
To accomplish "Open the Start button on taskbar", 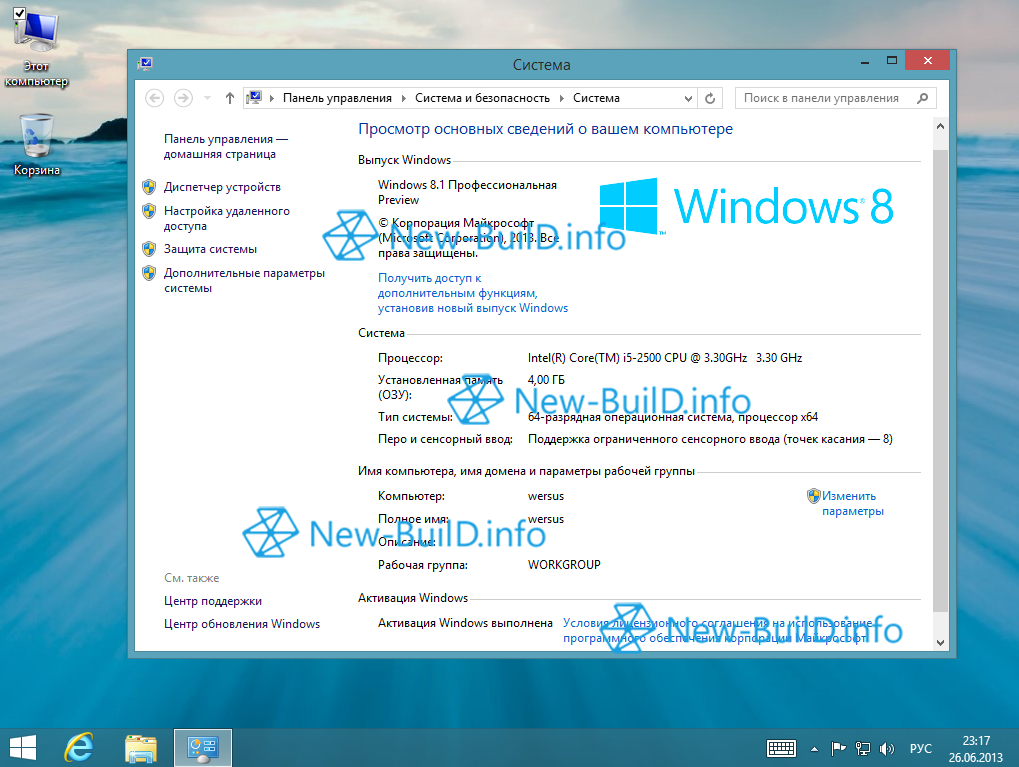I will coord(23,748).
